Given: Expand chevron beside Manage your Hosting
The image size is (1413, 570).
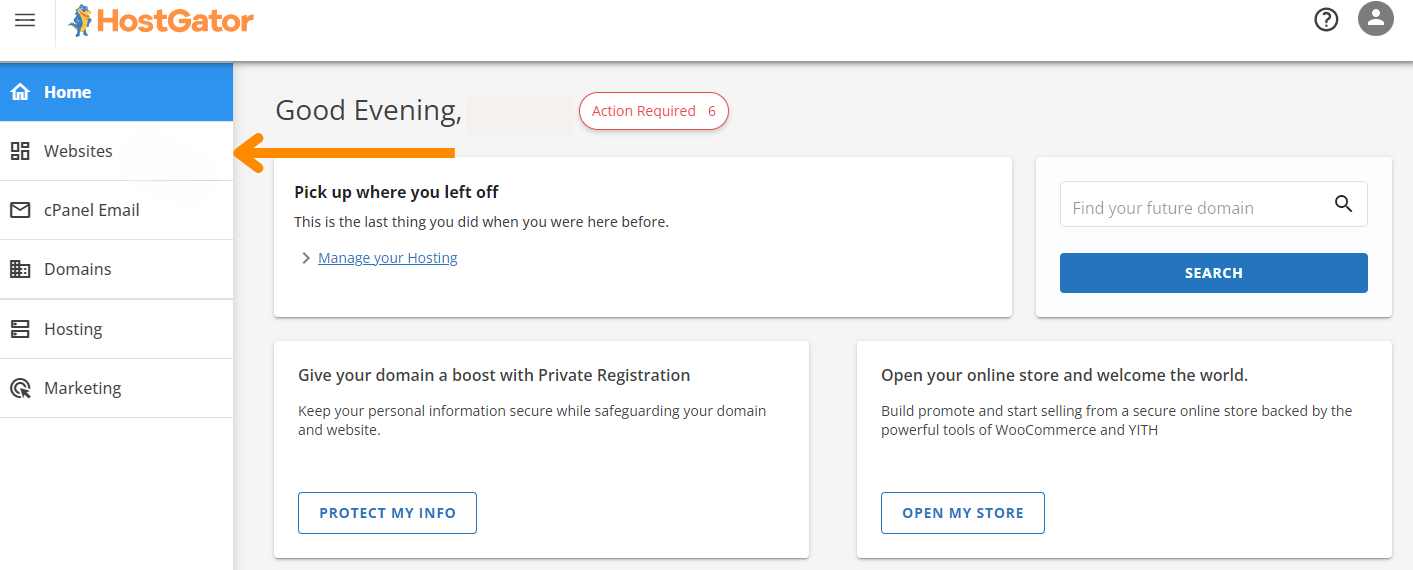Looking at the screenshot, I should coord(306,258).
